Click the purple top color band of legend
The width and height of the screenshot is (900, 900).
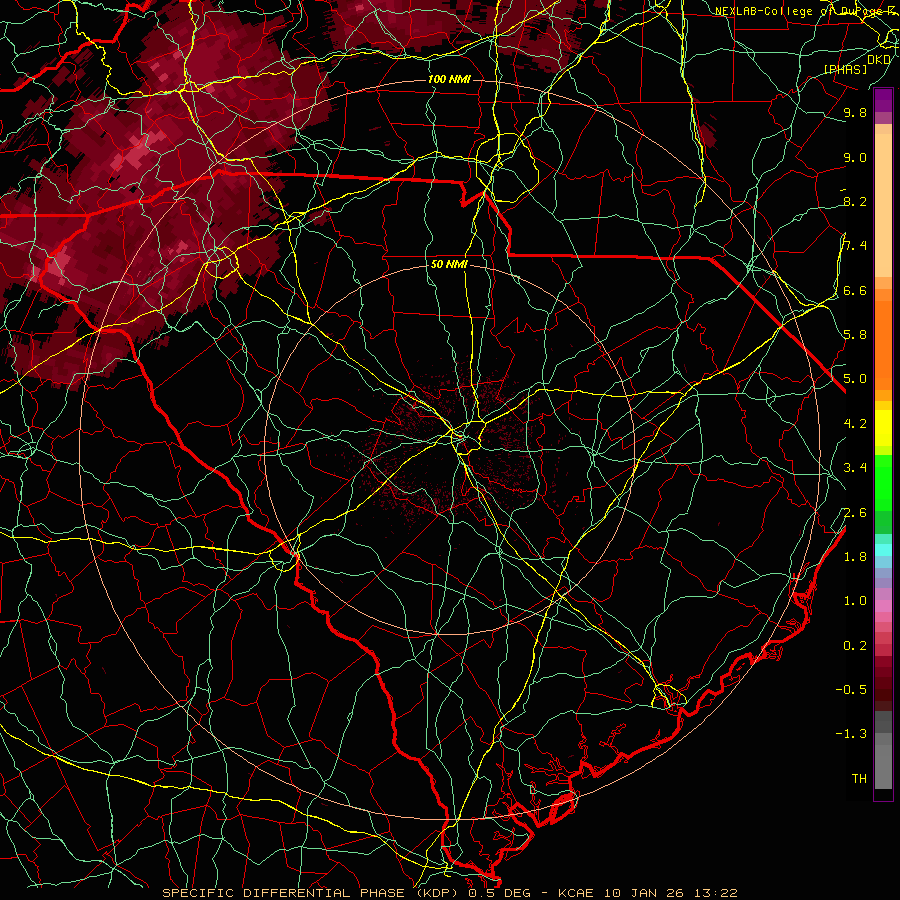[883, 100]
